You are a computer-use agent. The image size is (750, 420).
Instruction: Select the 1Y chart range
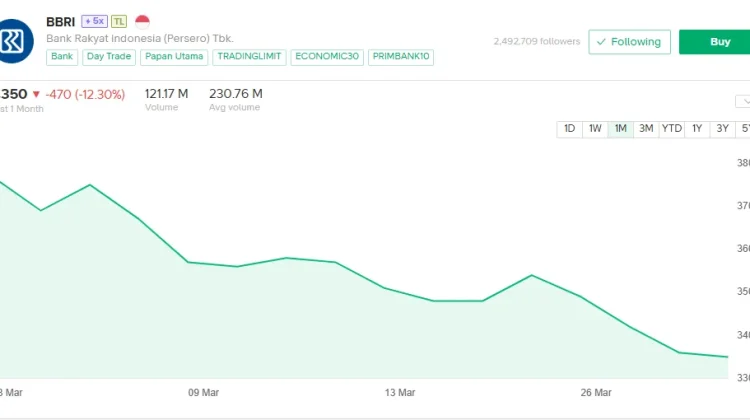[x=697, y=129]
